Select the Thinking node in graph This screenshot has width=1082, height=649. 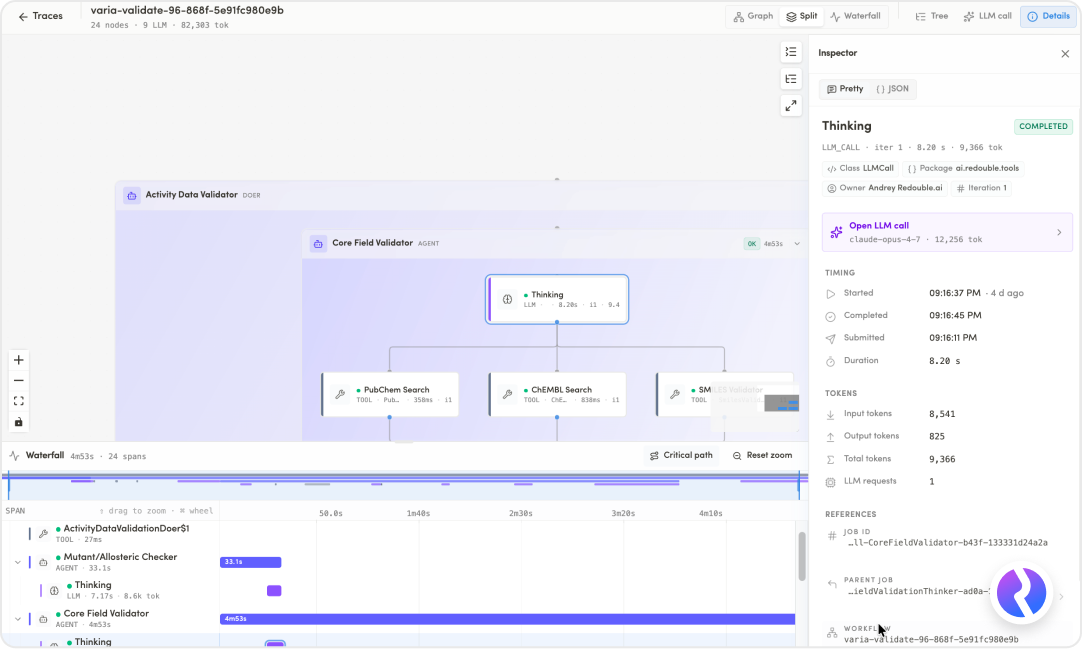pos(557,299)
